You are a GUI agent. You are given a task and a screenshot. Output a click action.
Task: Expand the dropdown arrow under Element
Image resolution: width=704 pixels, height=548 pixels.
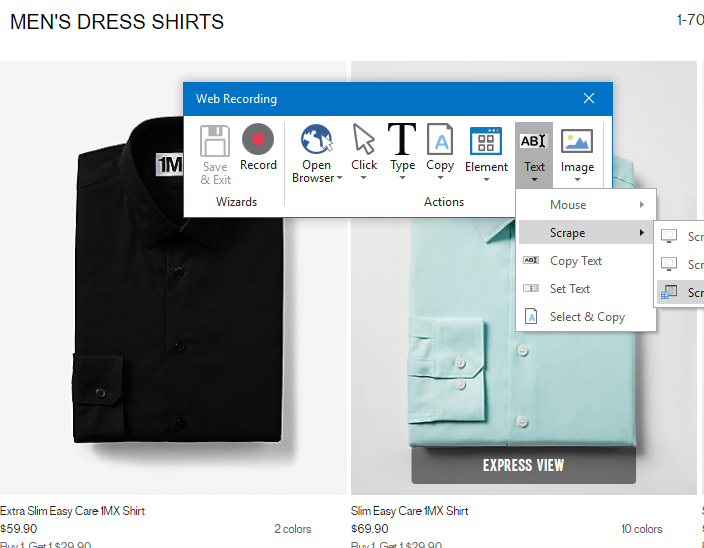[x=486, y=180]
